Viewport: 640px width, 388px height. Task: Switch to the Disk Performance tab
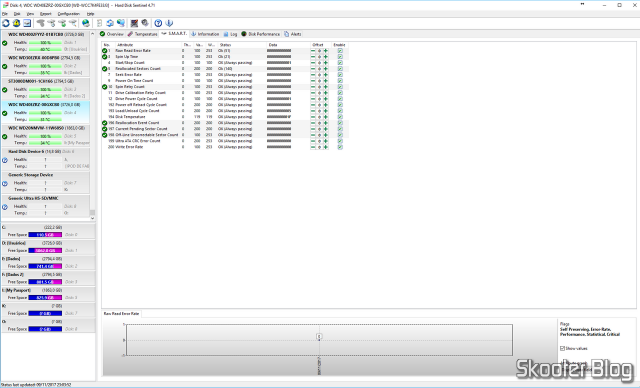coord(261,34)
